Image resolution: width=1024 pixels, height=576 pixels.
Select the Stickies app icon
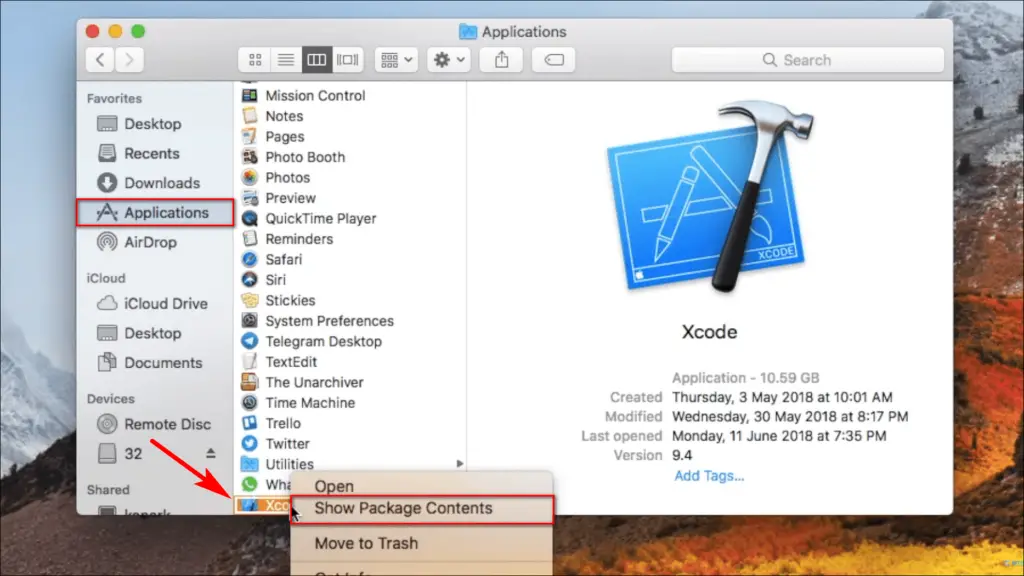249,300
